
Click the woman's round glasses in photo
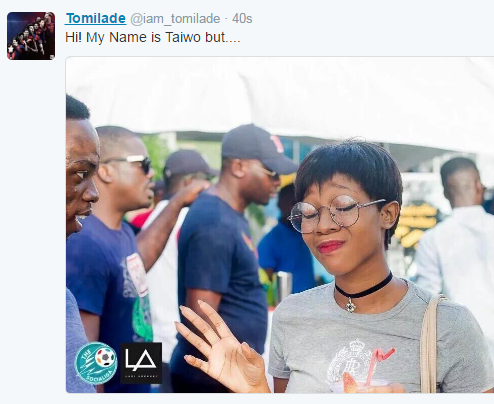335,214
